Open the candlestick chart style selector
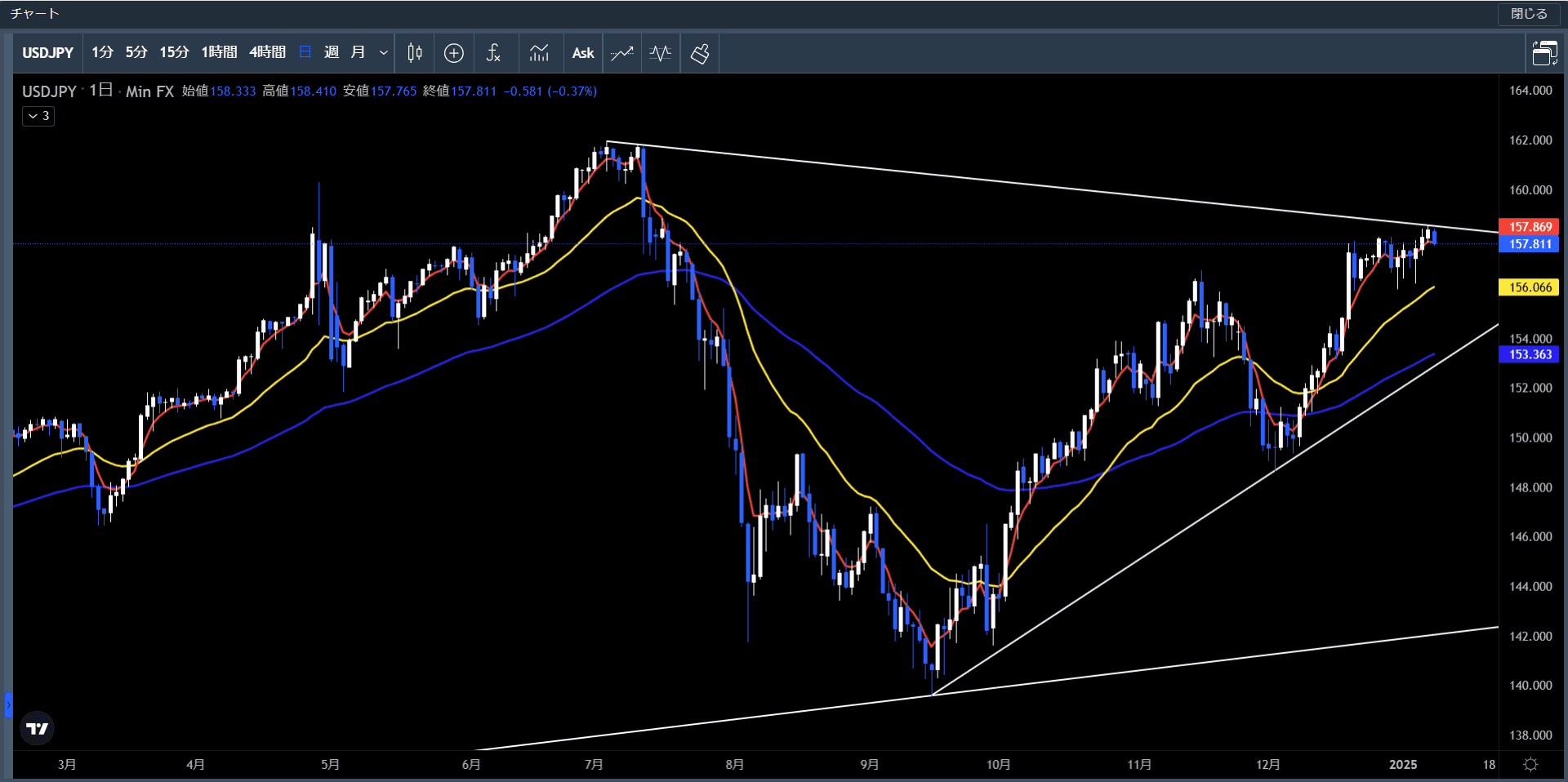The height and width of the screenshot is (782, 1568). coord(415,53)
